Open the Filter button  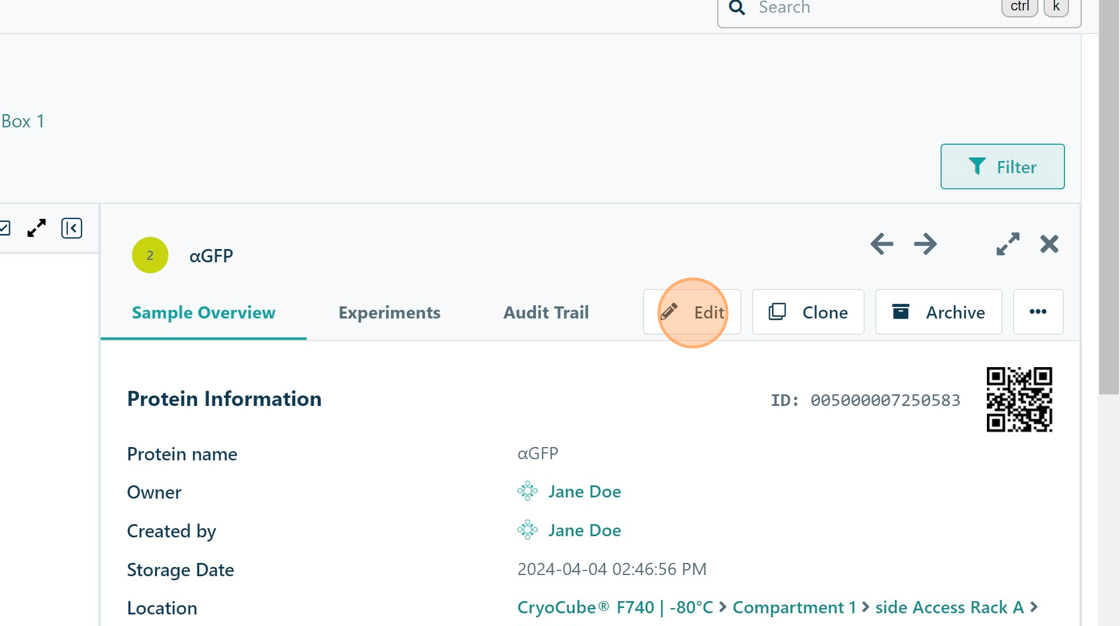coord(1002,167)
